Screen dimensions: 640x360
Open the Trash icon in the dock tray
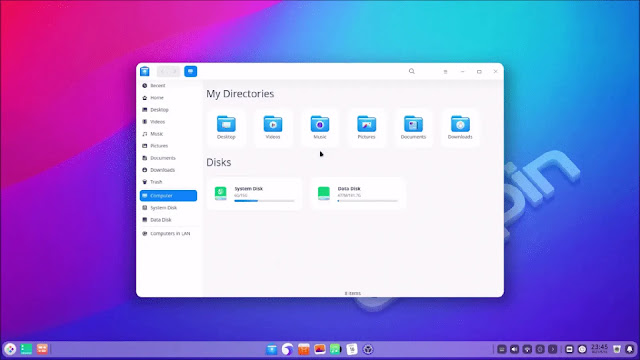click(x=617, y=349)
